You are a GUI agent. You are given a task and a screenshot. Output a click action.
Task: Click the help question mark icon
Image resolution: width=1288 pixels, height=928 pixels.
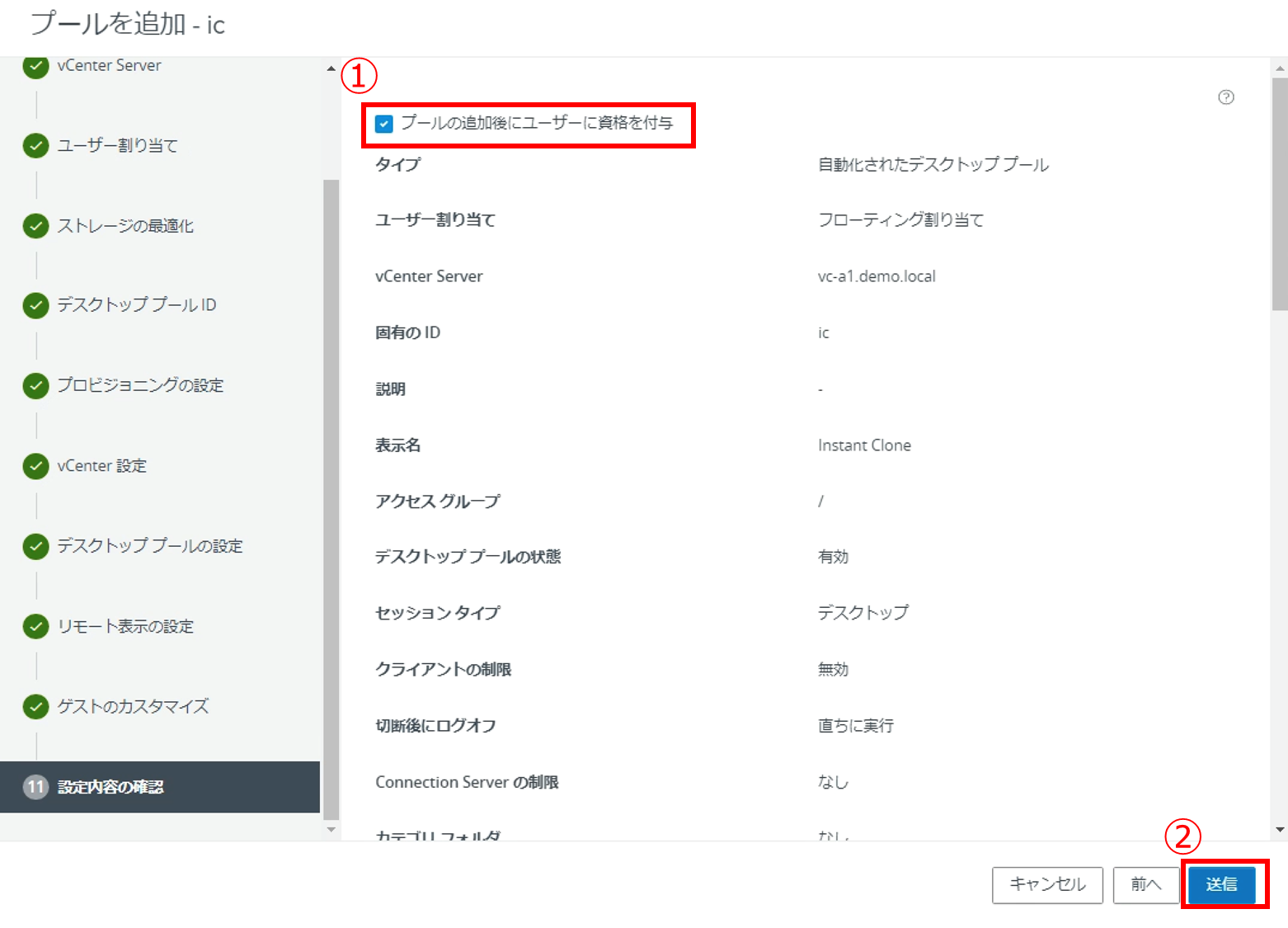tap(1226, 97)
